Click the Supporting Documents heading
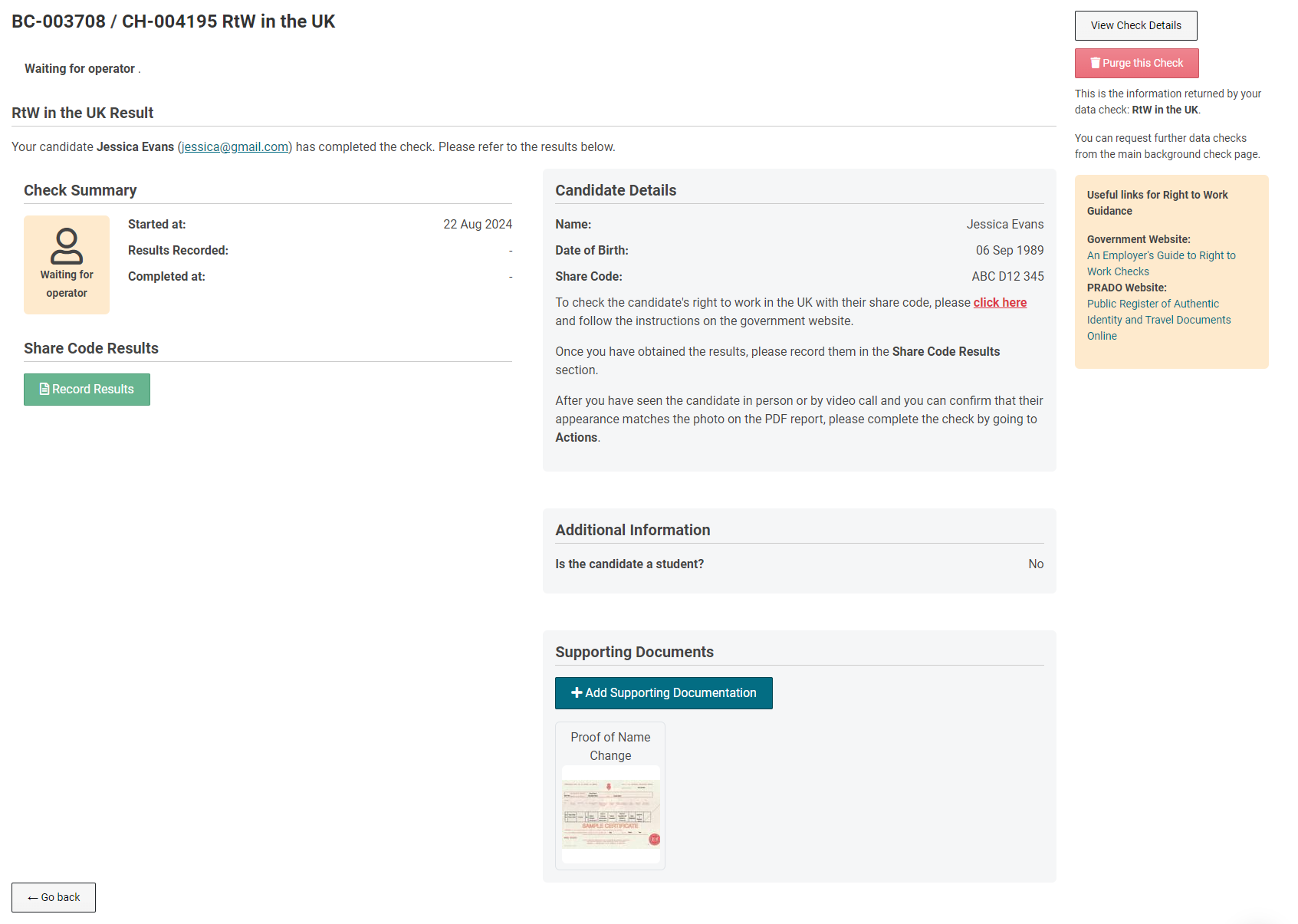The image size is (1298, 924). coord(634,652)
